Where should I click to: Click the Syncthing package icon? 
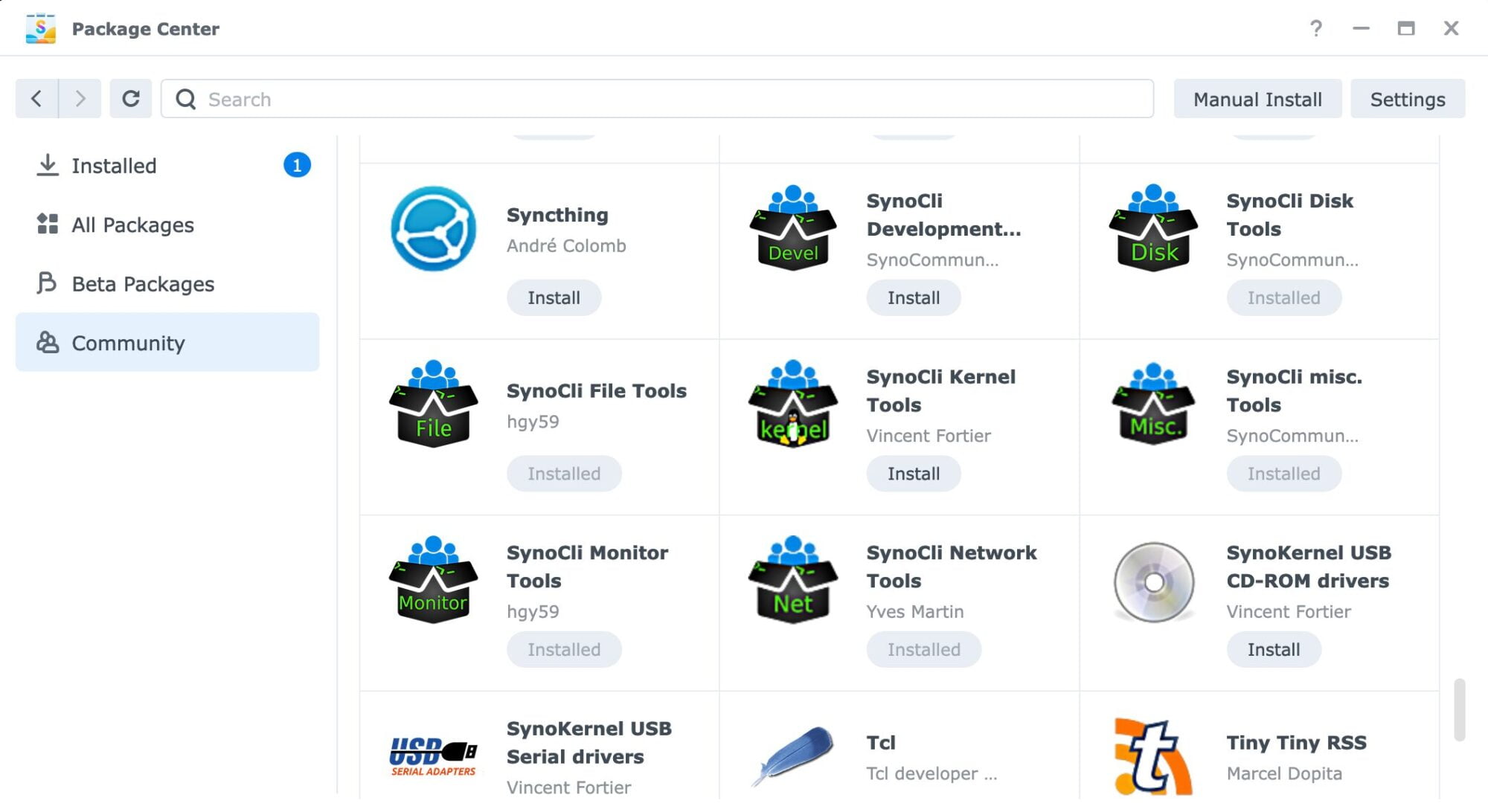click(433, 228)
